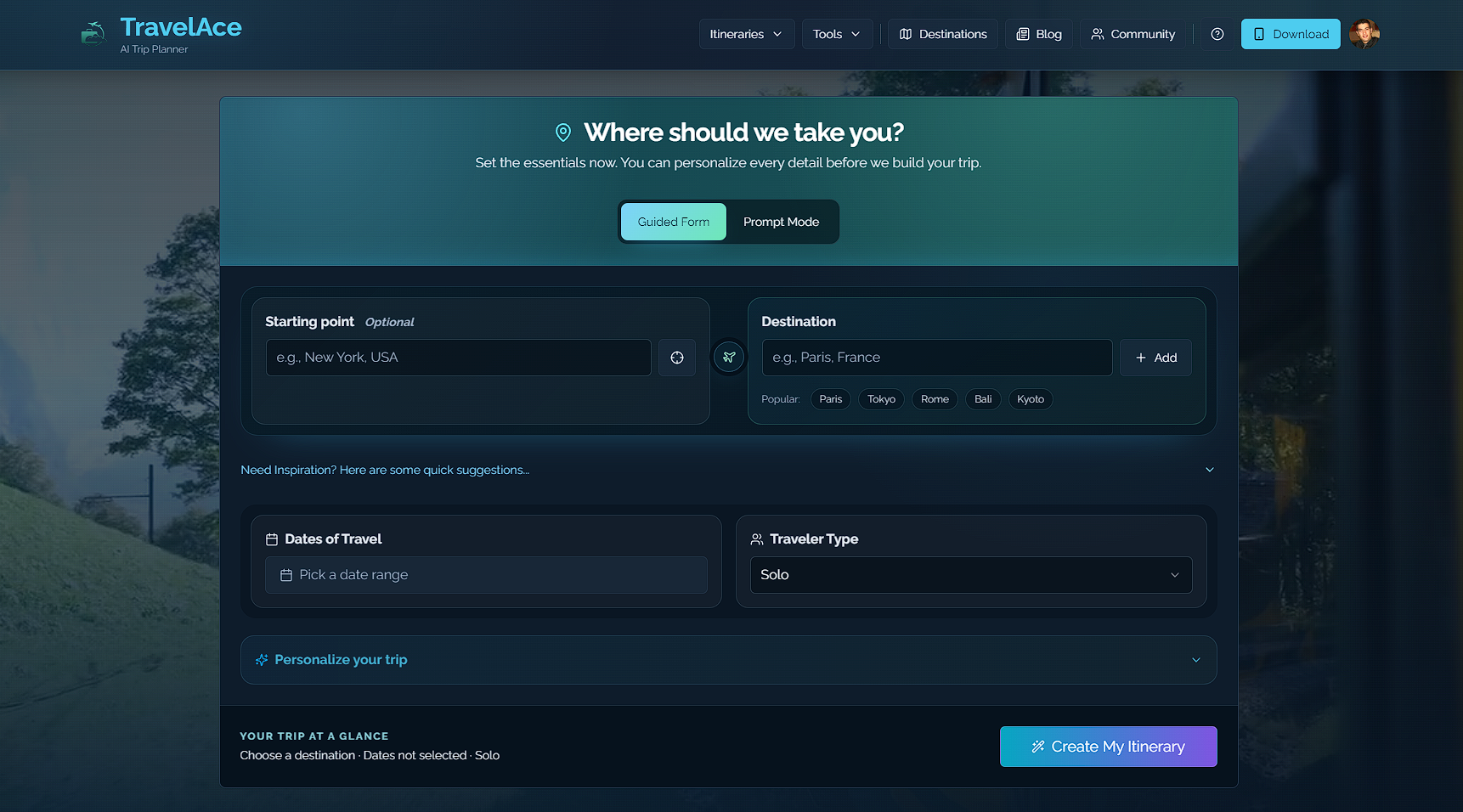
Task: Select the Bali popular chip
Action: (x=983, y=399)
